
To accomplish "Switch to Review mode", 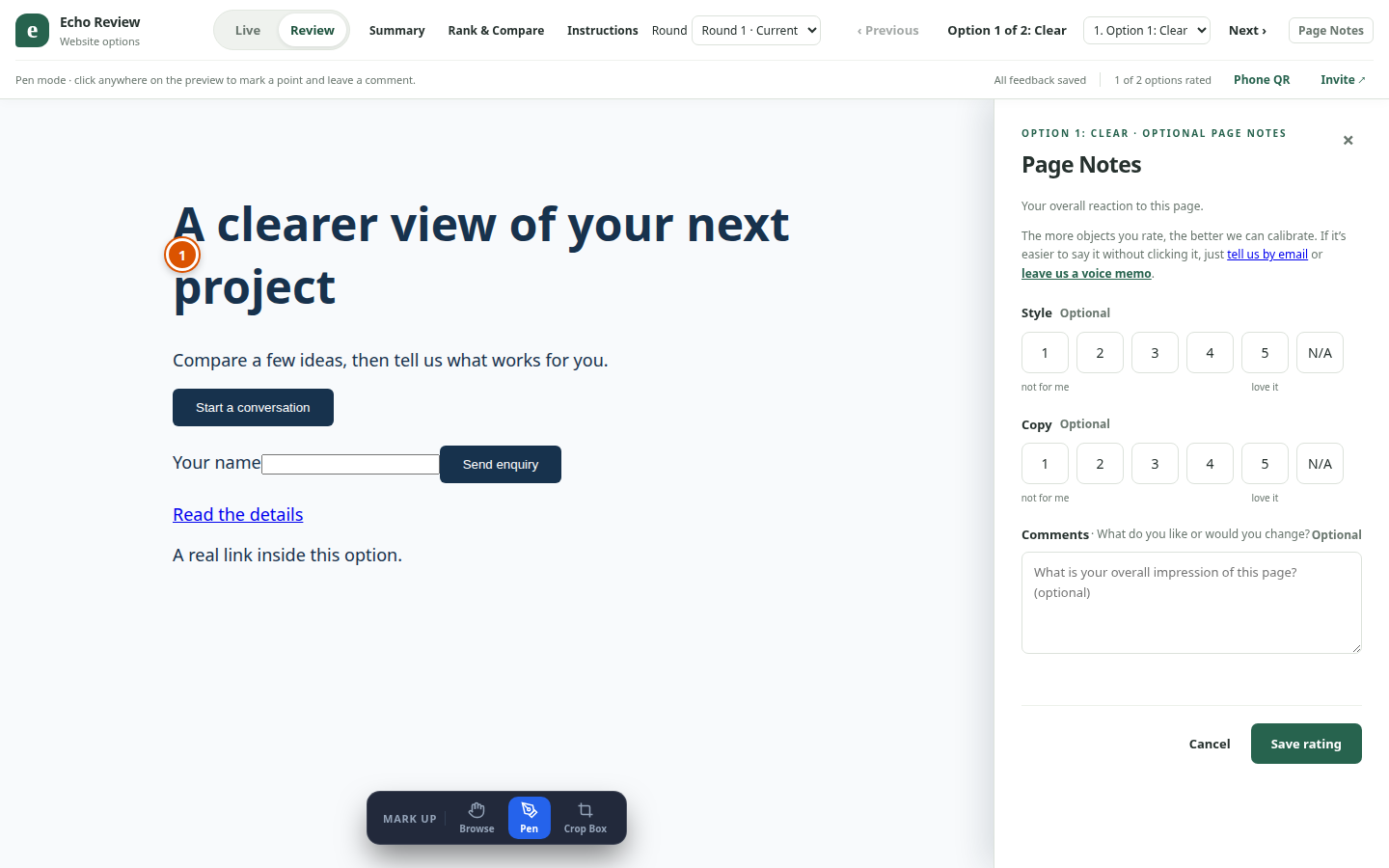I will [x=313, y=31].
